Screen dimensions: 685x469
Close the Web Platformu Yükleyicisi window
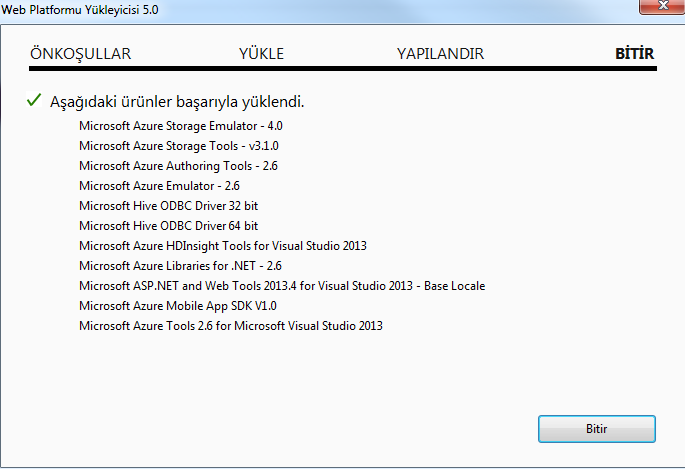pos(662,7)
